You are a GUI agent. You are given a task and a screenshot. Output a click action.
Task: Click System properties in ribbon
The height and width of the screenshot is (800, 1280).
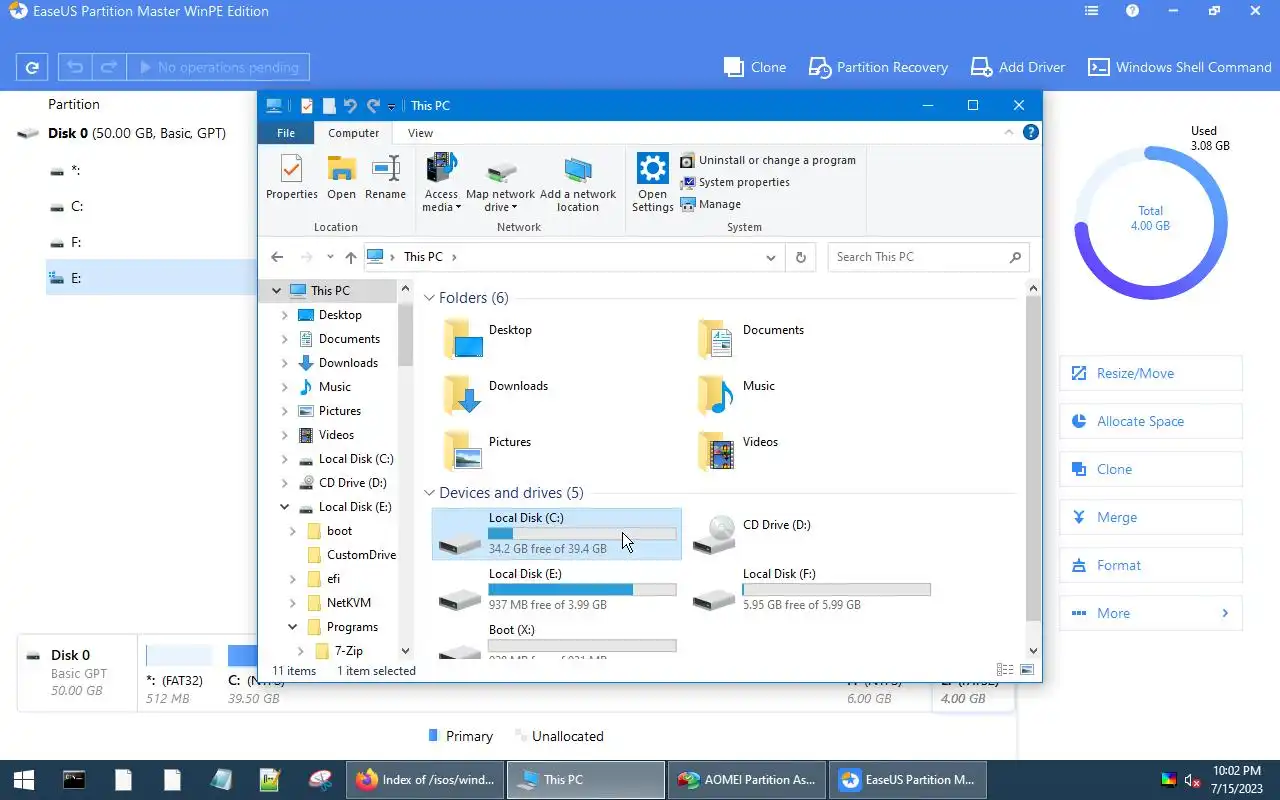click(735, 182)
